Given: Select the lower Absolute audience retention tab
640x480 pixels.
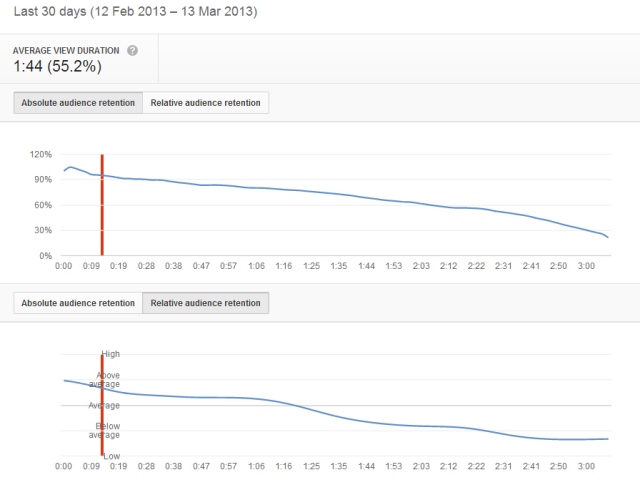Looking at the screenshot, I should click(78, 302).
